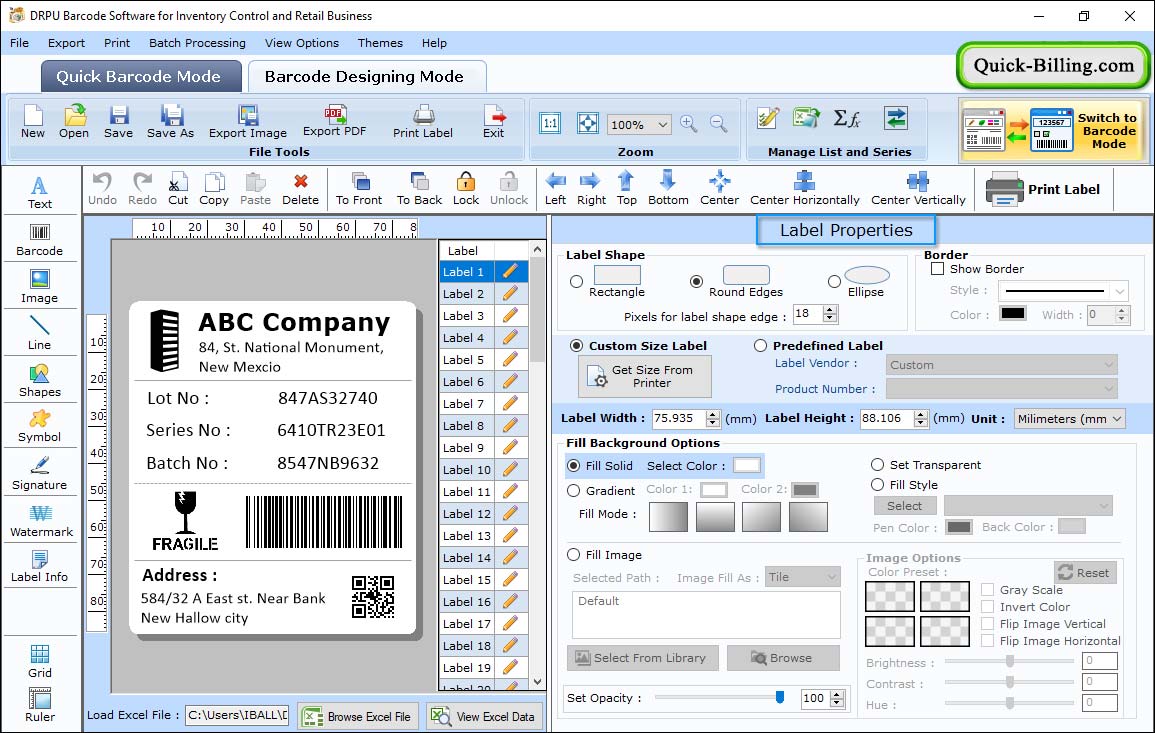1155x733 pixels.
Task: Export the label to PDF
Action: click(334, 121)
